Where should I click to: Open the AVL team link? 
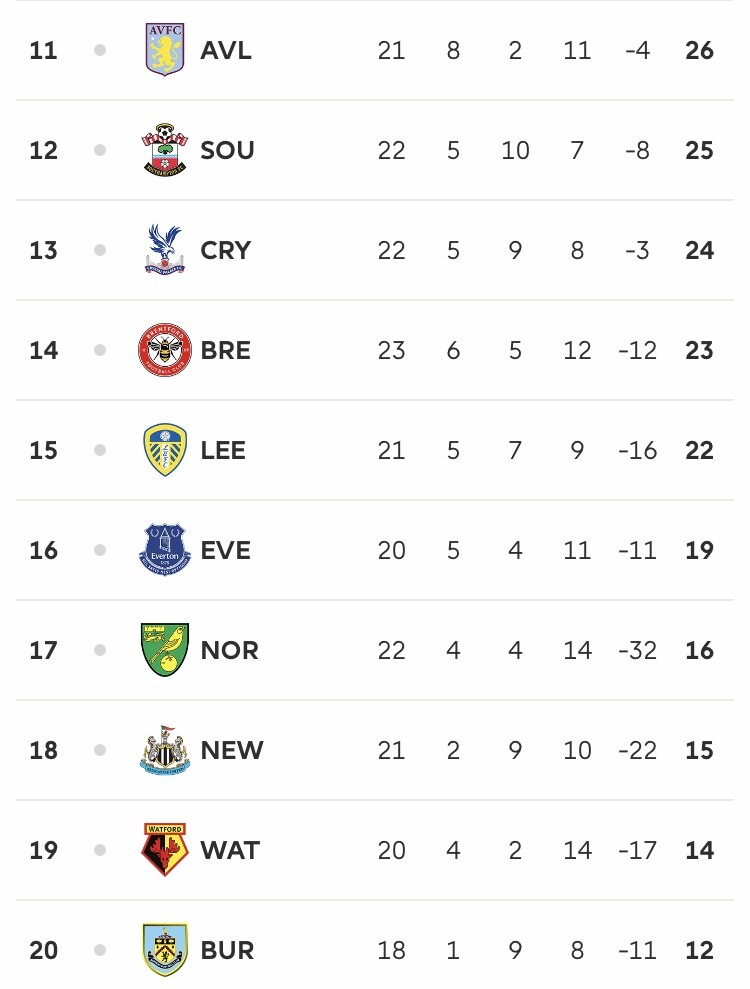[x=226, y=50]
